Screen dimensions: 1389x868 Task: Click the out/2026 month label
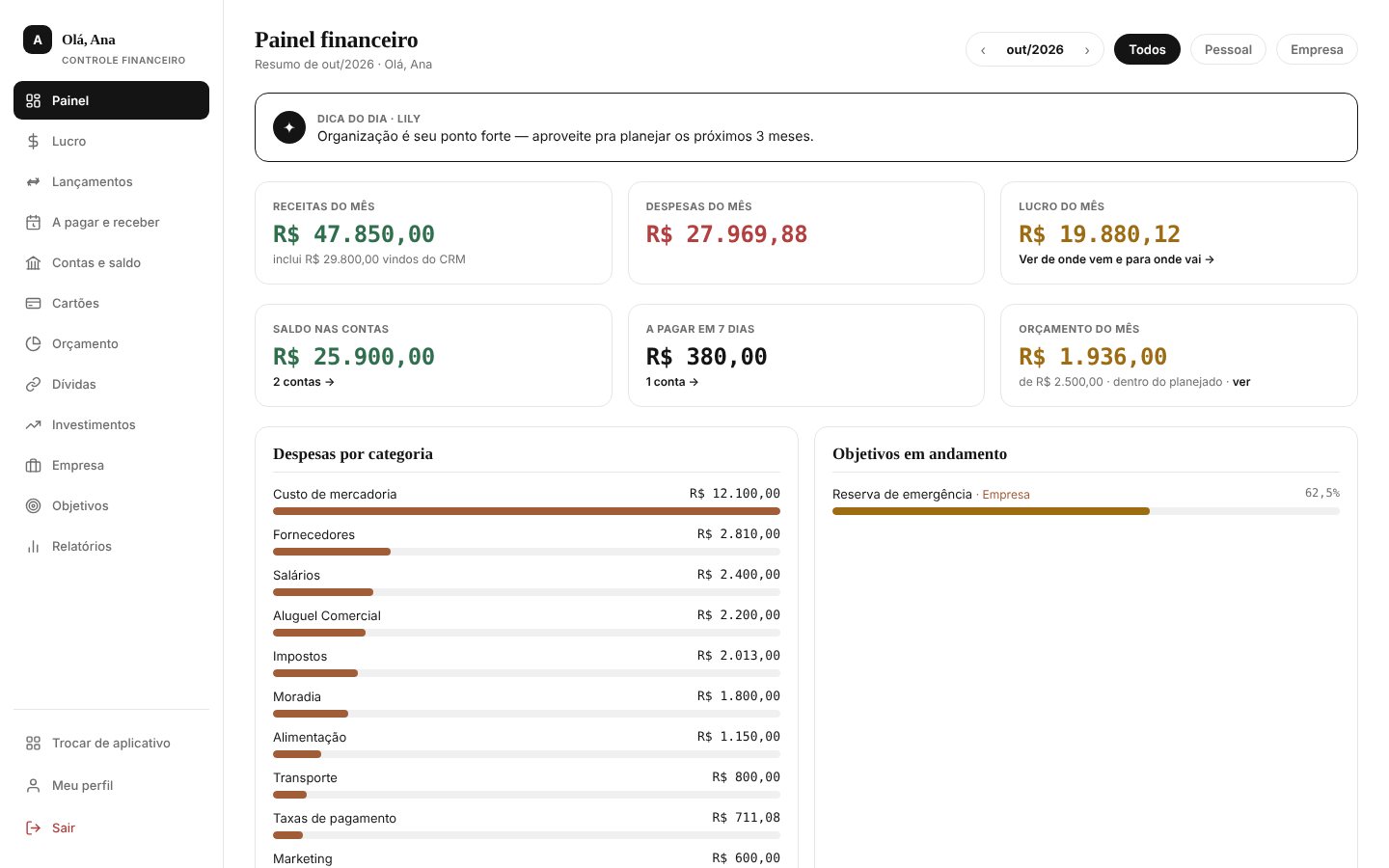coord(1035,50)
